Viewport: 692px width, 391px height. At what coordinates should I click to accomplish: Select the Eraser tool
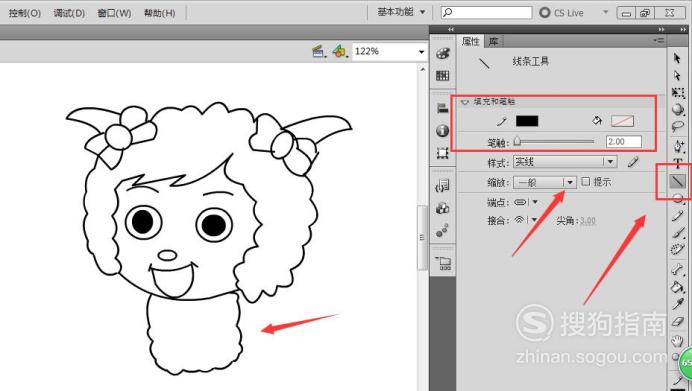[x=677, y=322]
